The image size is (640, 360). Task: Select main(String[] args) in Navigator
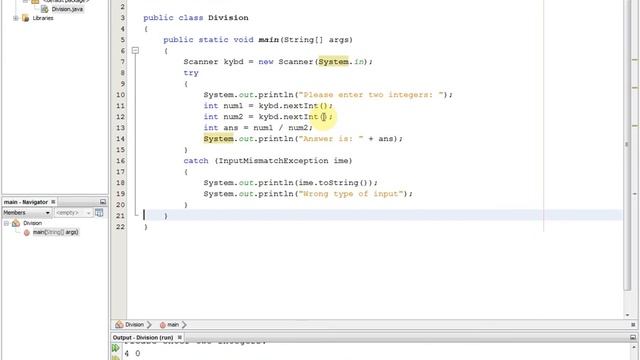[x=56, y=232]
